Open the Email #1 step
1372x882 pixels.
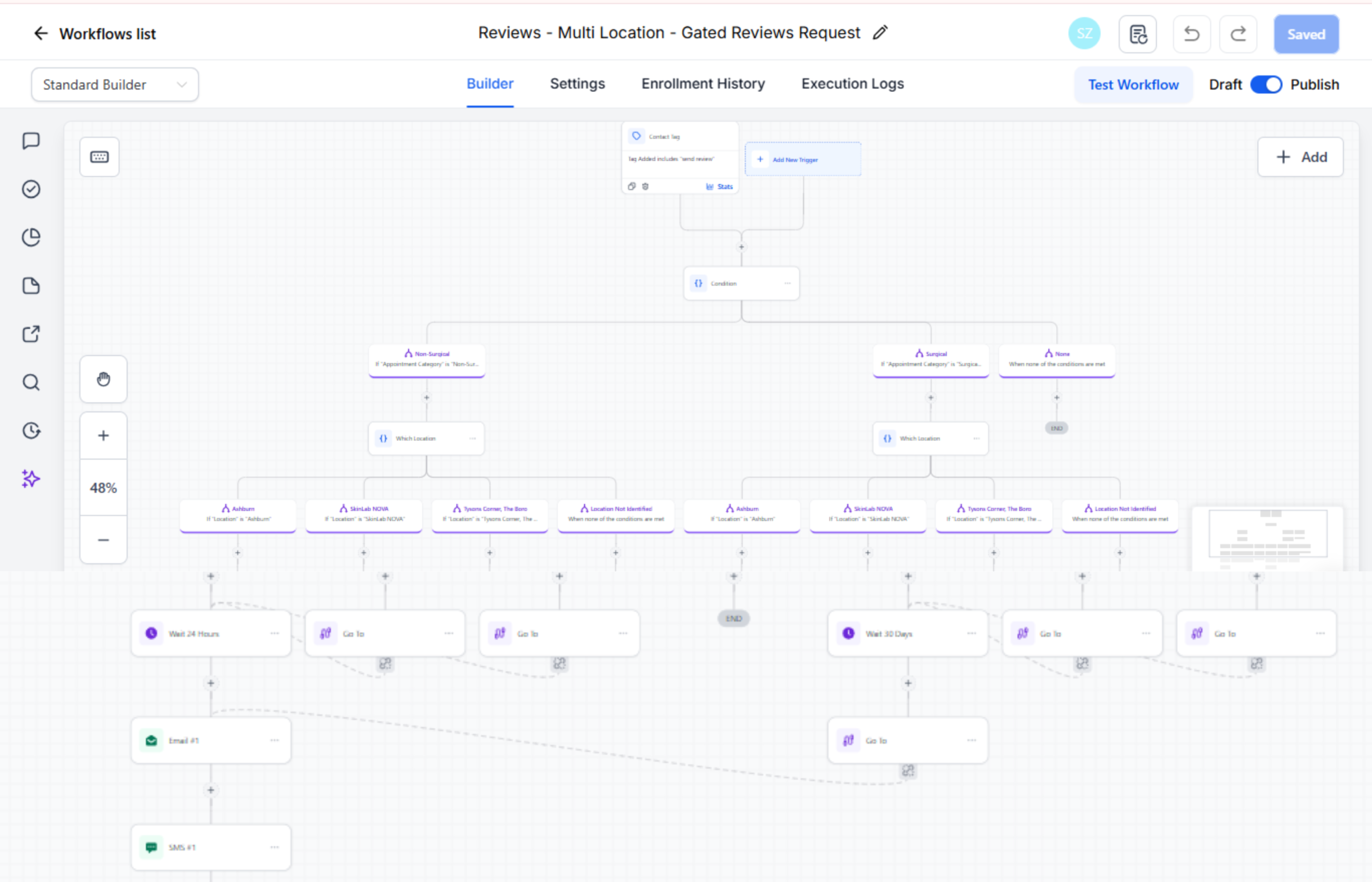211,741
